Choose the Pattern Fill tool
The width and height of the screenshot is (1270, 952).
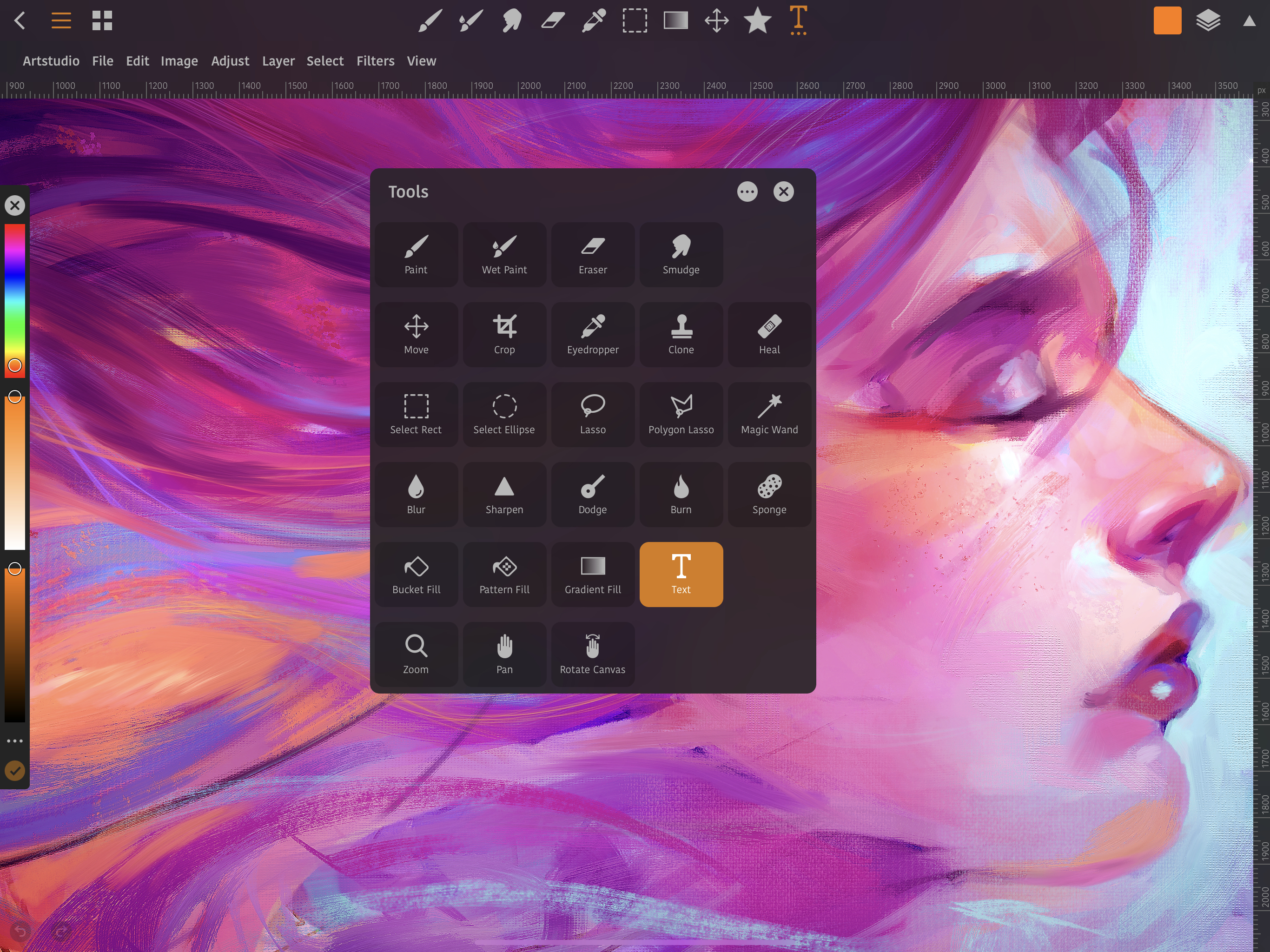tap(504, 574)
